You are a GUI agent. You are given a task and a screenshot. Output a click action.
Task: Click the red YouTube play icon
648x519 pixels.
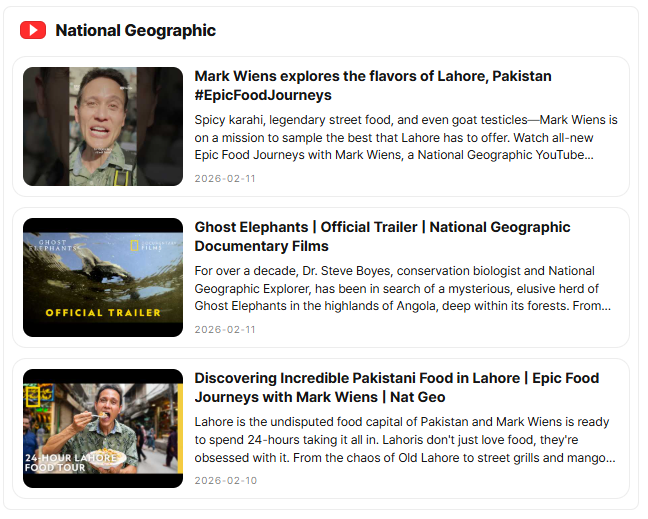(x=33, y=30)
